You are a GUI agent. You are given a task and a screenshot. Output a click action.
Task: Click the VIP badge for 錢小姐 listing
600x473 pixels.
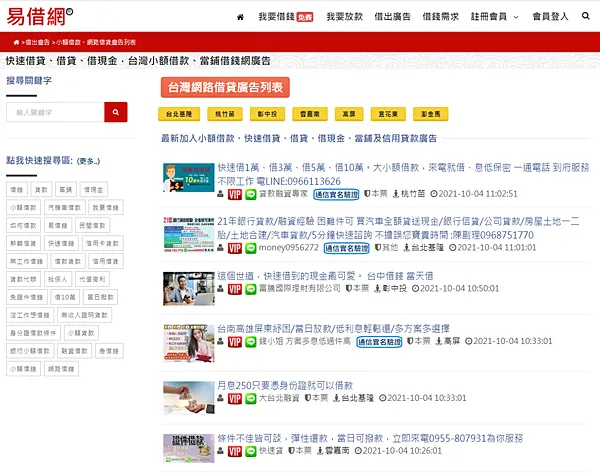coord(235,342)
